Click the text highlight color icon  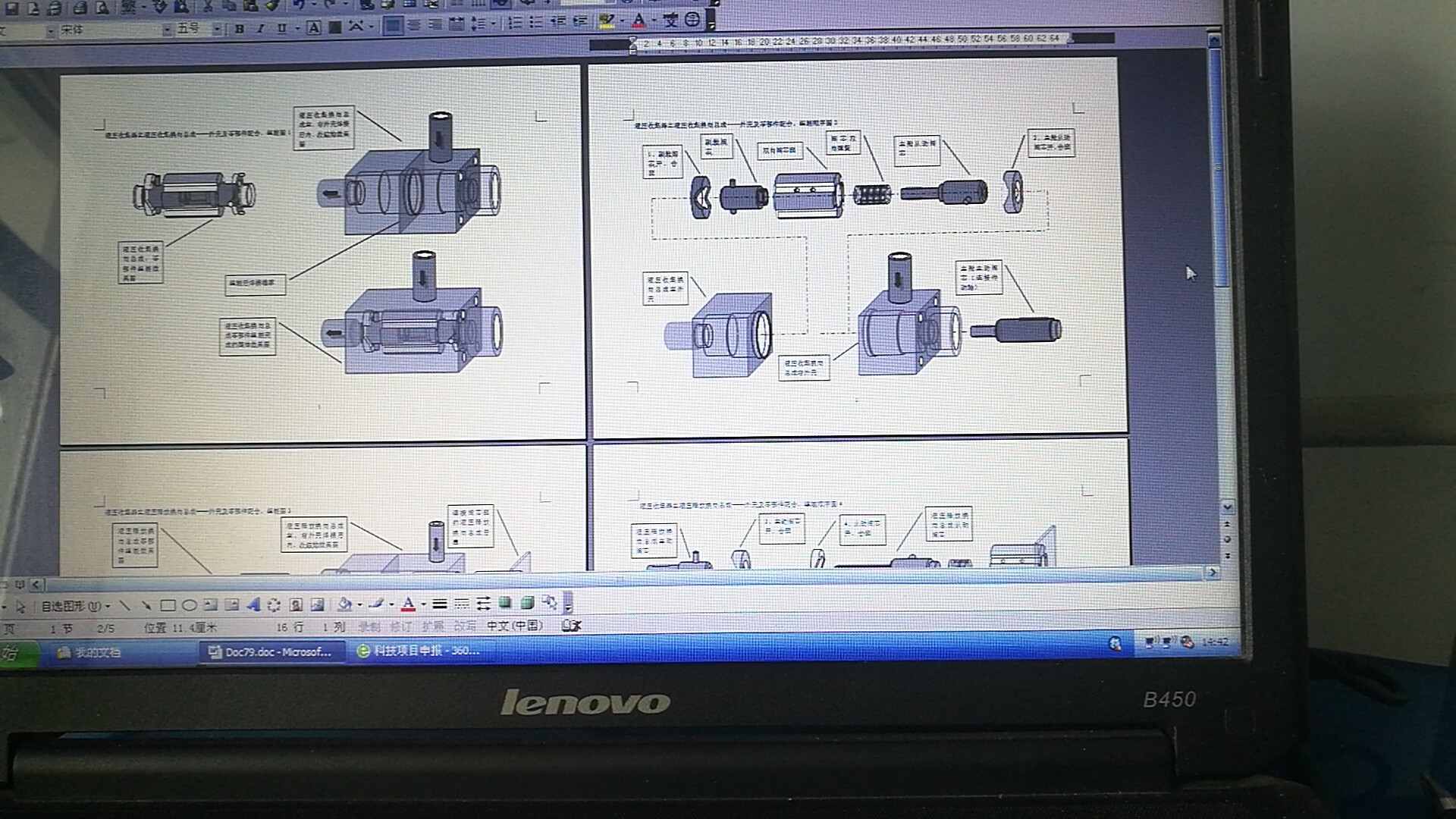(606, 20)
